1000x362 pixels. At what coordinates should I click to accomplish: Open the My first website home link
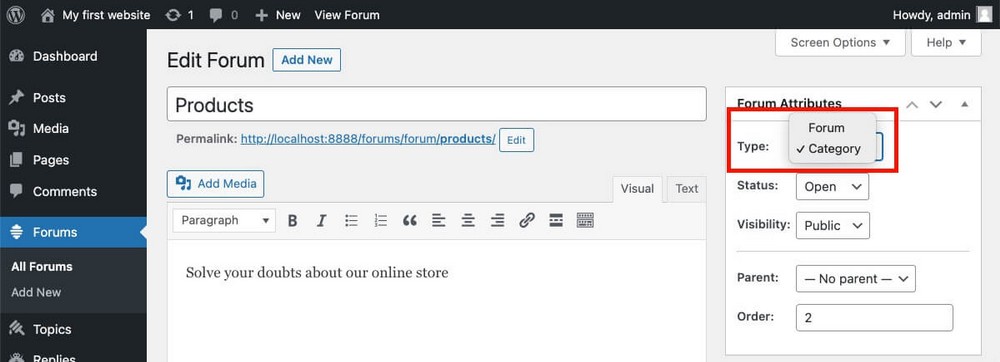pos(96,15)
